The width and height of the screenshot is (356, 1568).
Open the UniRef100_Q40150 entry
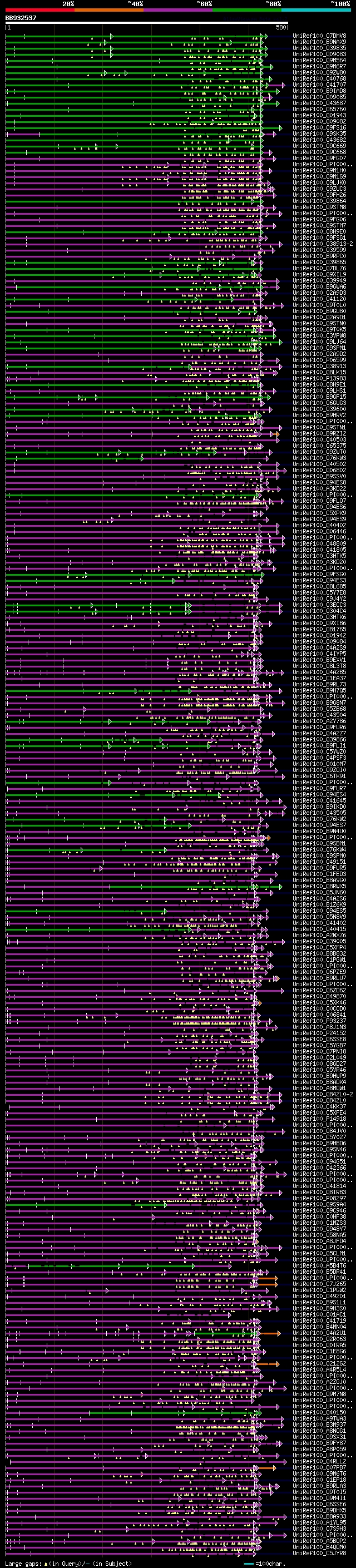(x=319, y=1412)
